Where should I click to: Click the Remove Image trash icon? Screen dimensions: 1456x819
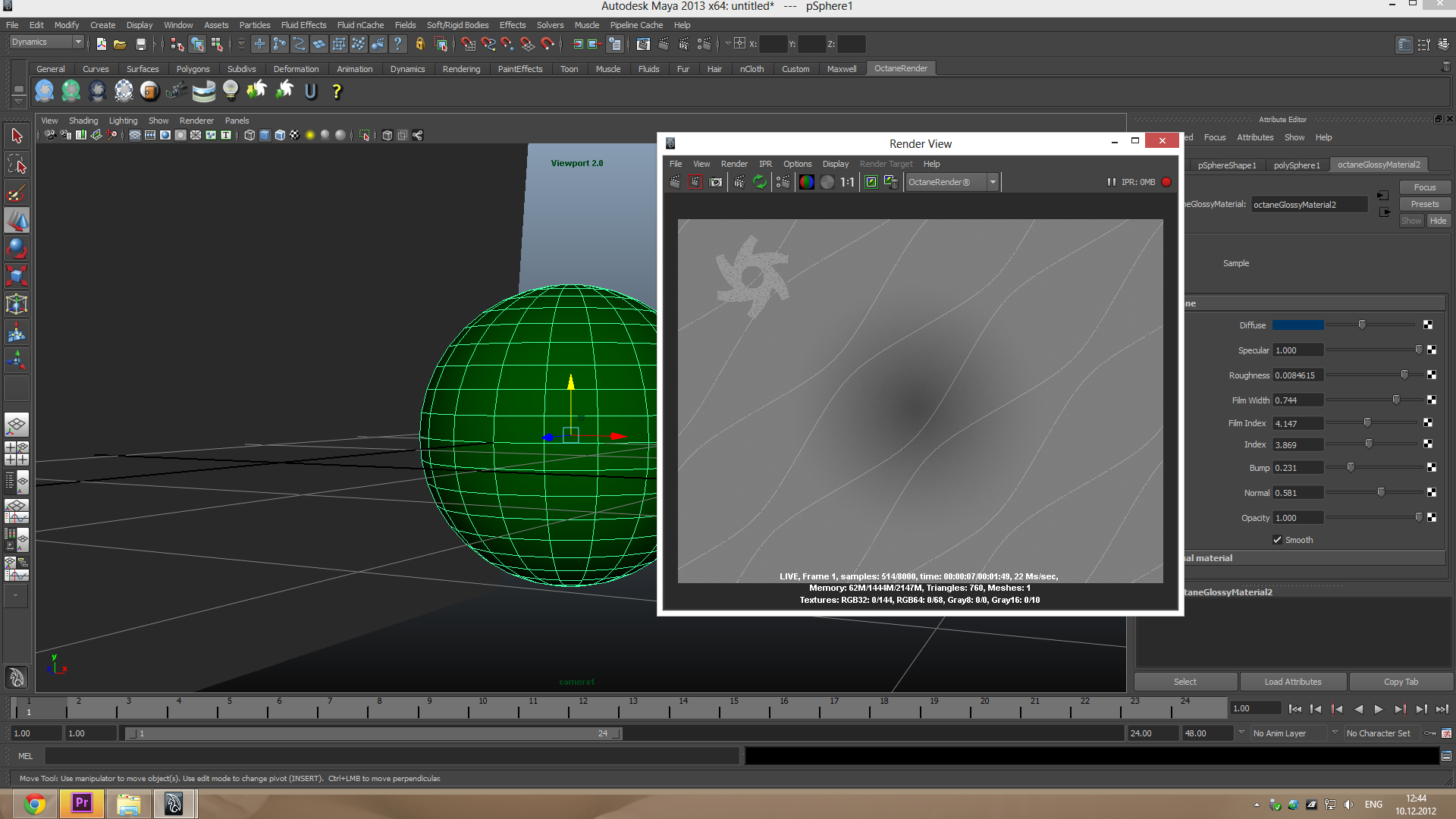coord(891,182)
